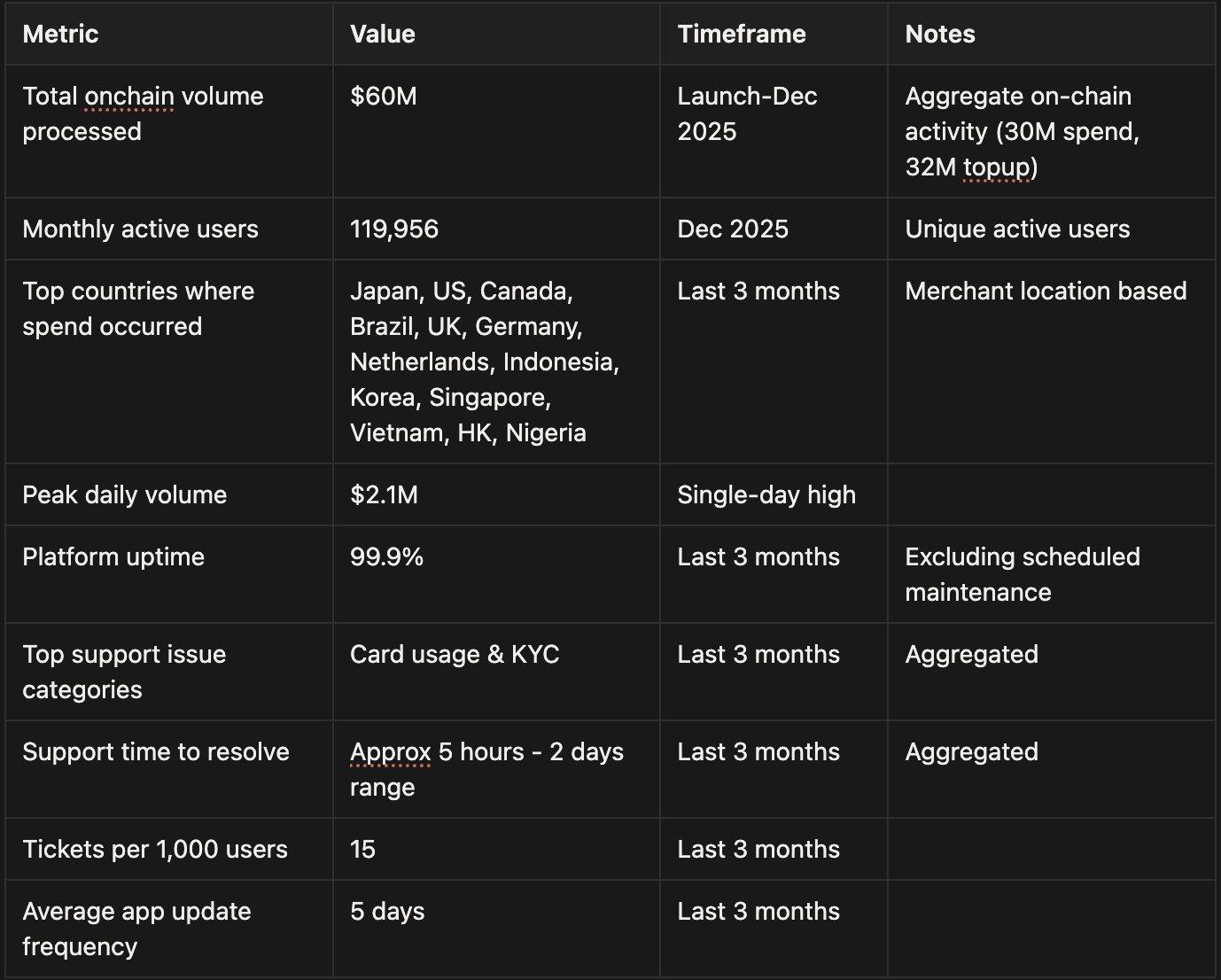Image resolution: width=1221 pixels, height=980 pixels.
Task: Select the $60M value cell
Action: (384, 97)
